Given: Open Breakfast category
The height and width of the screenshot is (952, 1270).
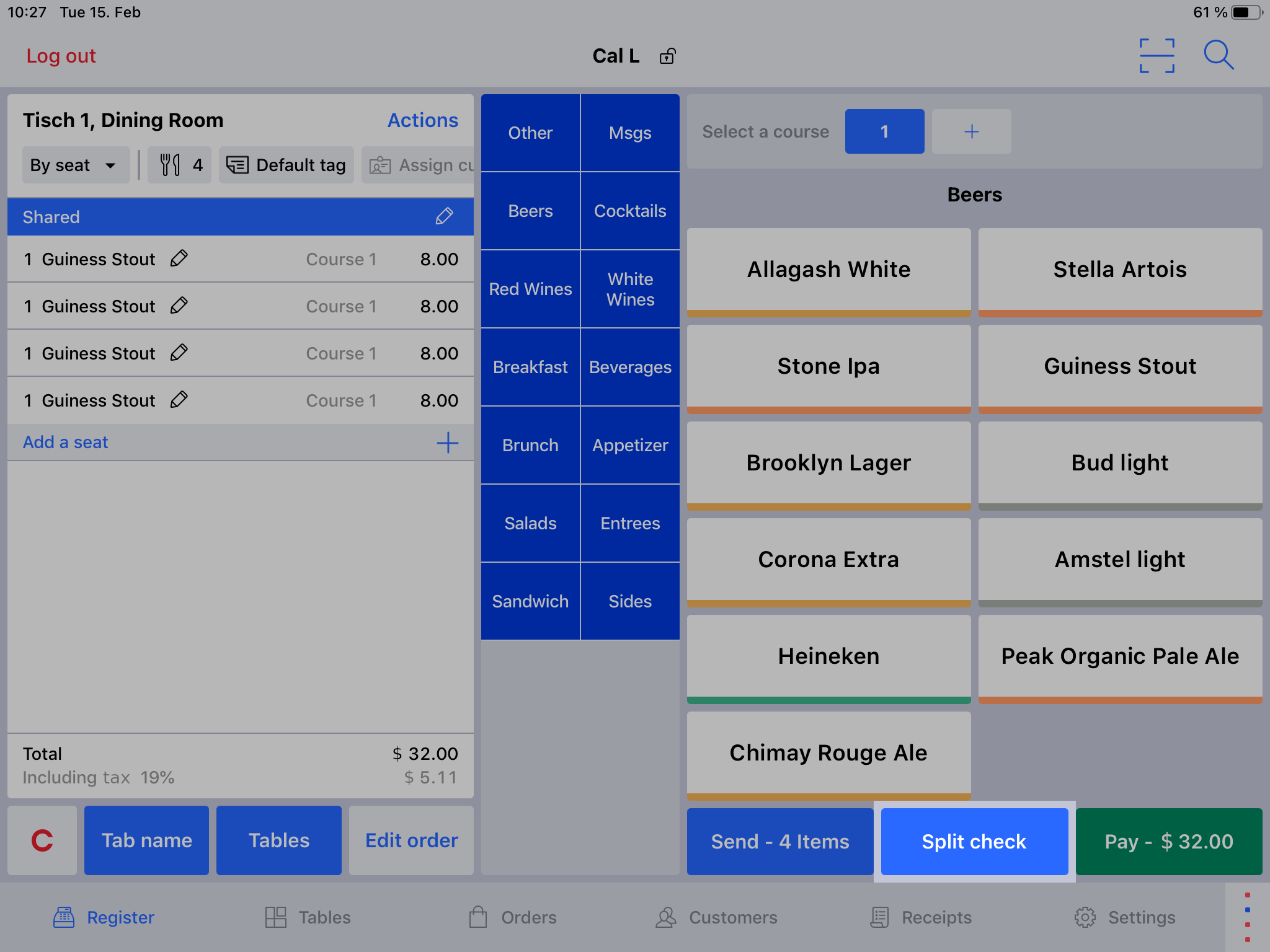Looking at the screenshot, I should pos(530,367).
